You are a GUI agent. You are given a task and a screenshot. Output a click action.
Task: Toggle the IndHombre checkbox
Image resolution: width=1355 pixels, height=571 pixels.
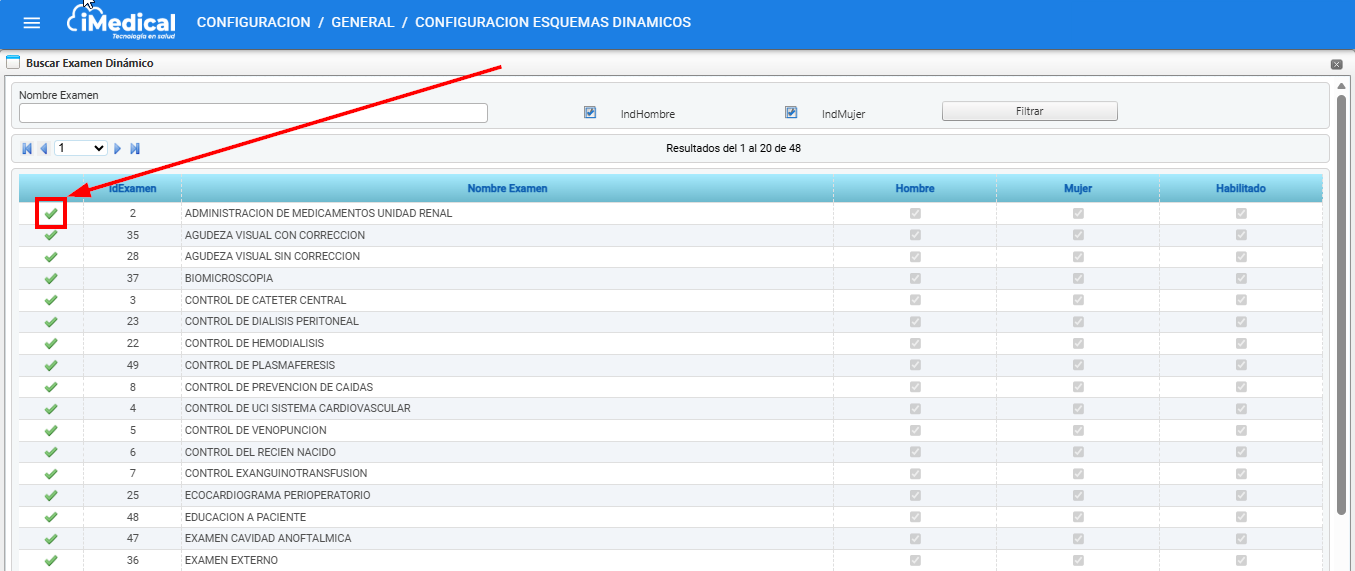pos(590,113)
